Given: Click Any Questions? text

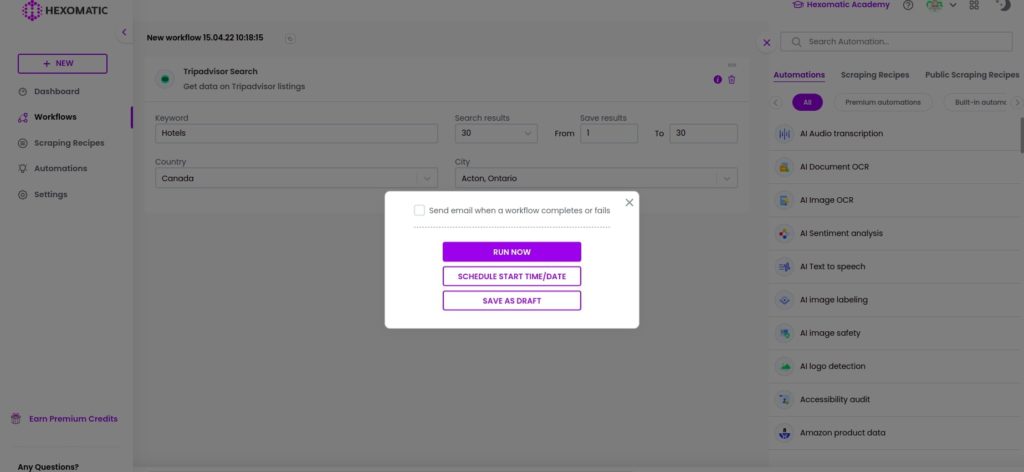Looking at the screenshot, I should (x=48, y=467).
